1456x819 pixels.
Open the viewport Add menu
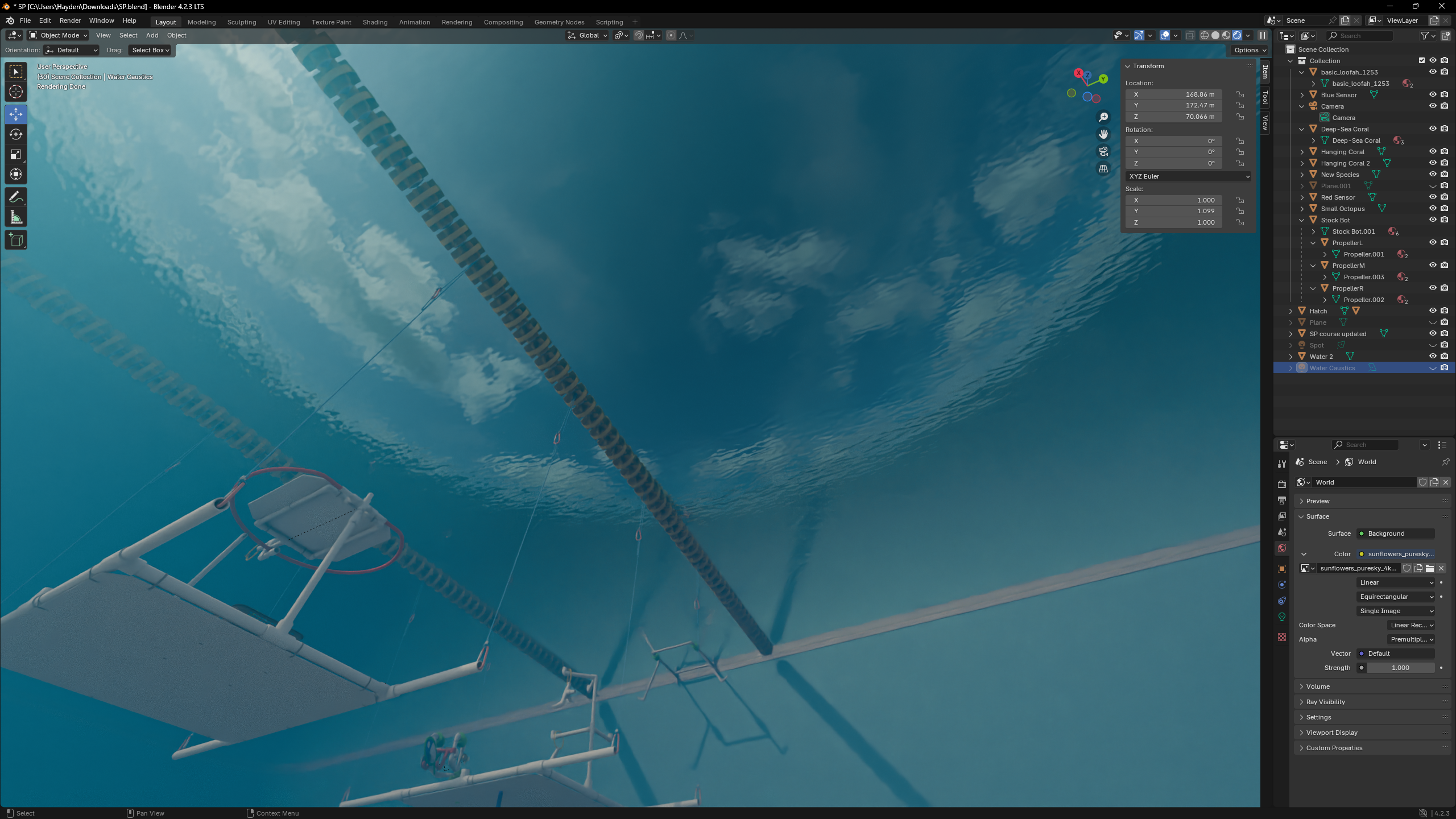[x=152, y=35]
